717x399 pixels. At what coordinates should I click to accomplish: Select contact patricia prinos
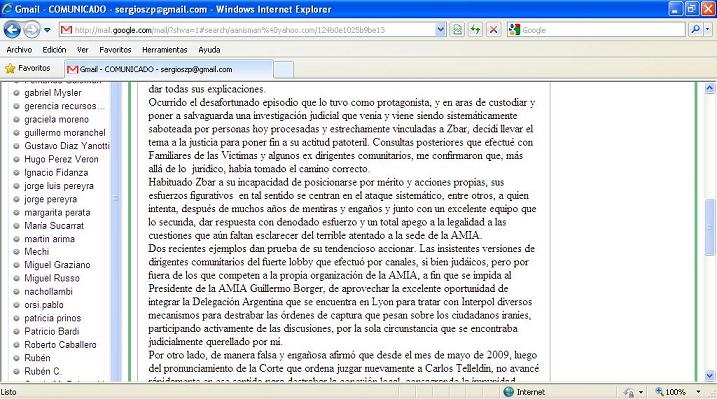[53, 318]
